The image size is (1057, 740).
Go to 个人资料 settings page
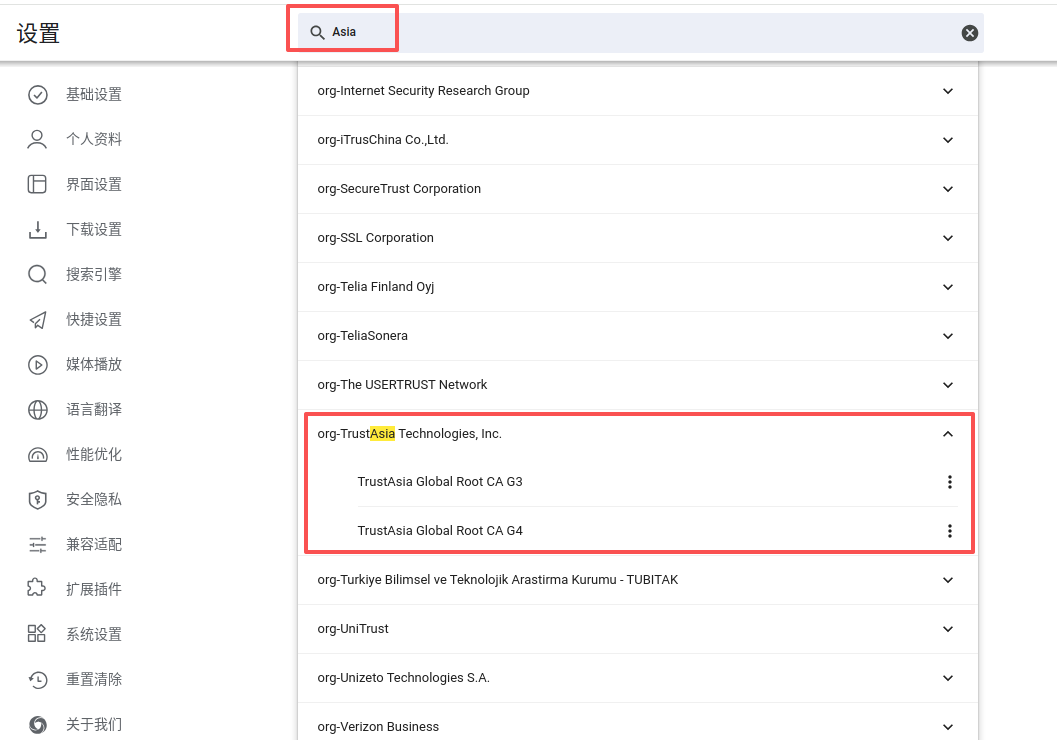pos(93,140)
